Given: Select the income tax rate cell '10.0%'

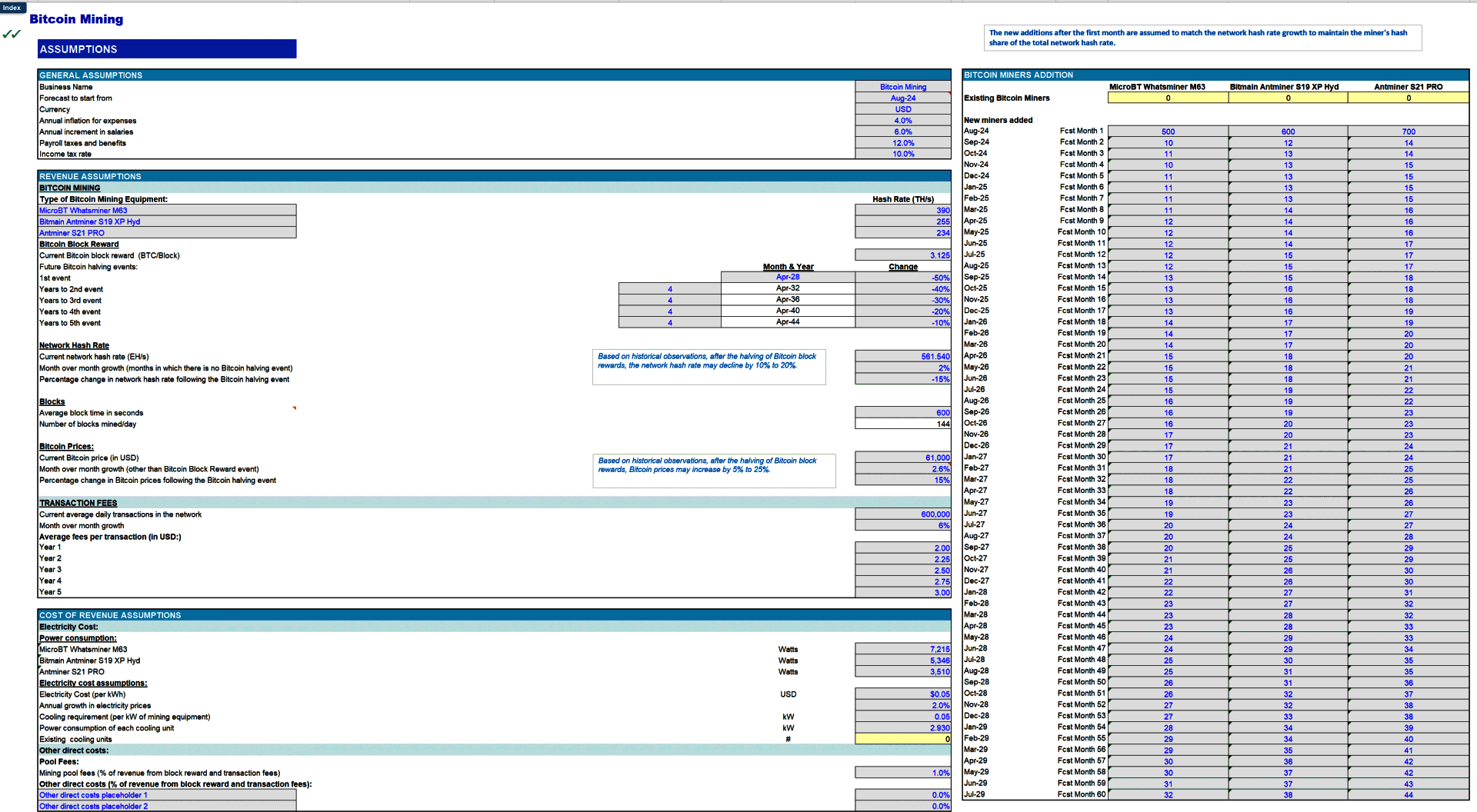Looking at the screenshot, I should (x=903, y=154).
